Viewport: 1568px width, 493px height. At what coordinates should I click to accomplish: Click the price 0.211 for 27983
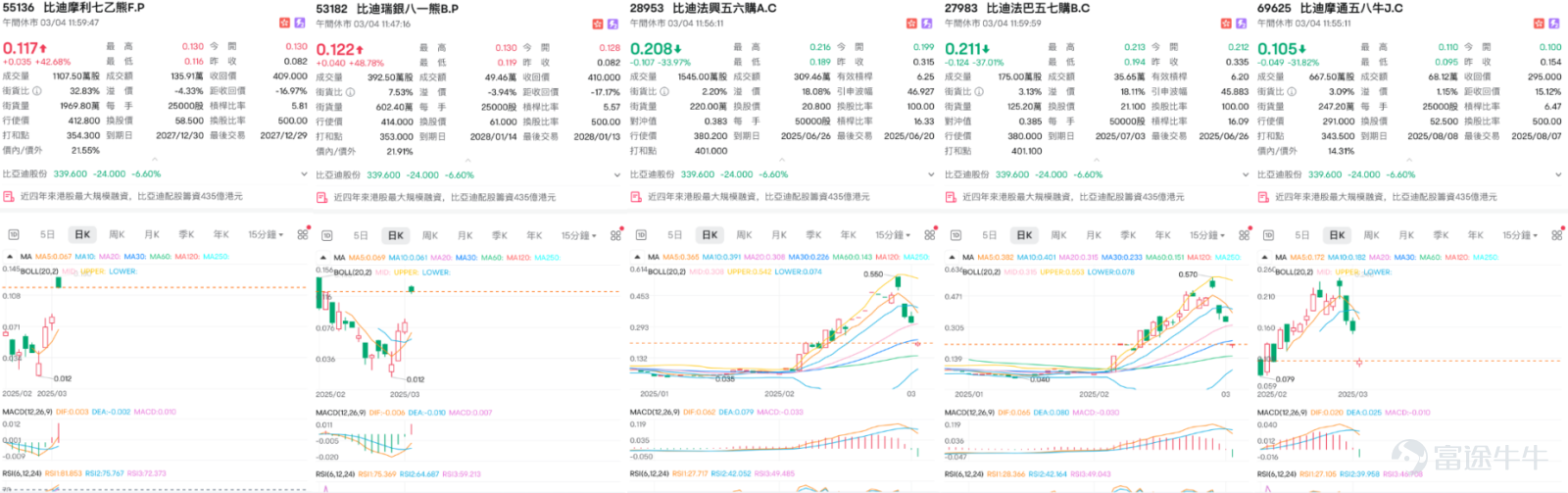963,47
